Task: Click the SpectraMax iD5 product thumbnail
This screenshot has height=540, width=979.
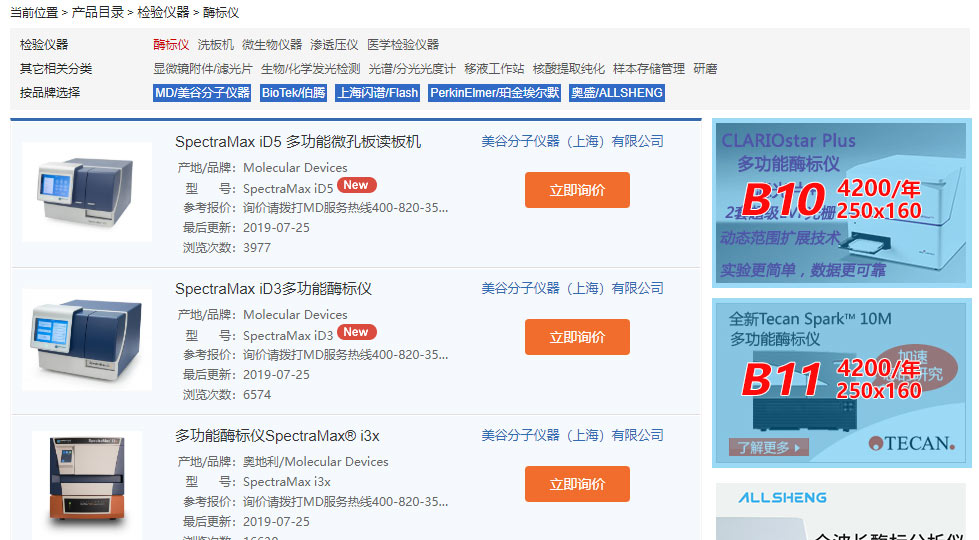Action: [86, 192]
